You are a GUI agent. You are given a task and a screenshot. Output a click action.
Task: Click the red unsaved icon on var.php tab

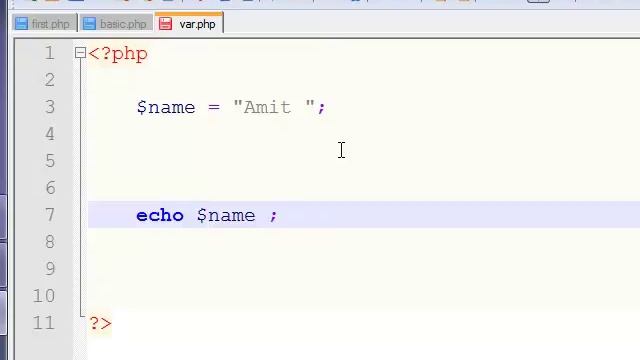coord(165,24)
